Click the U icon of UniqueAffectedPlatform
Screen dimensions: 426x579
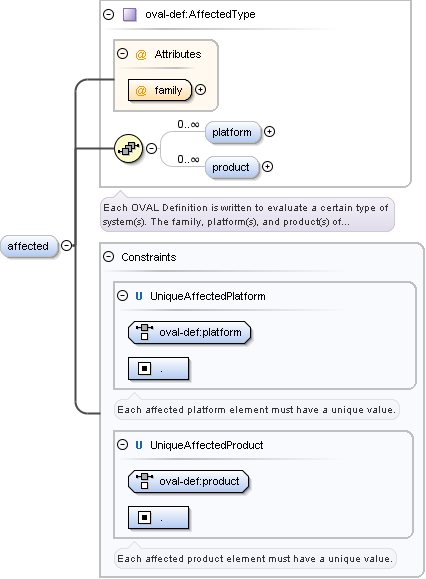[139, 296]
